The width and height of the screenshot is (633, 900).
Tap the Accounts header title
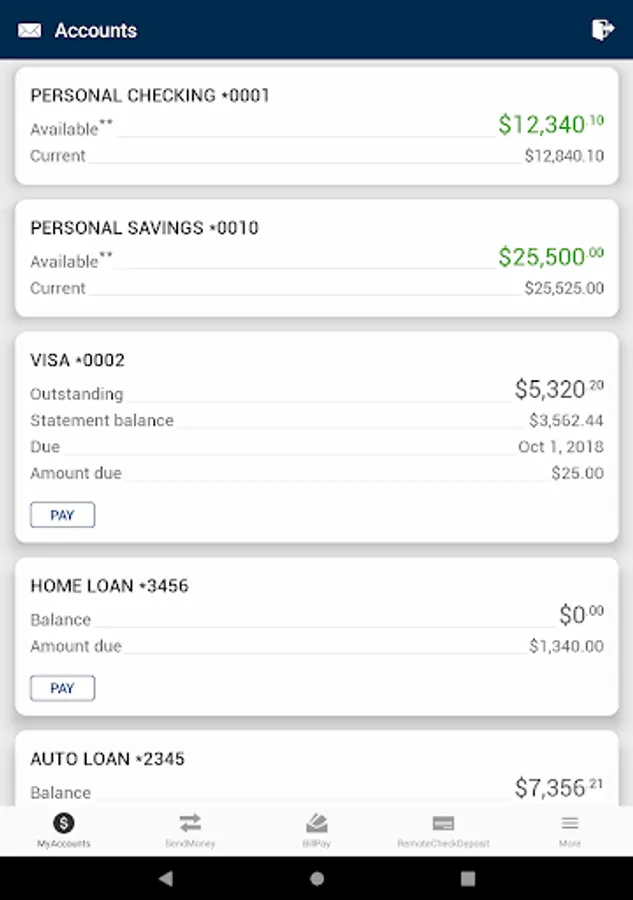[x=96, y=30]
